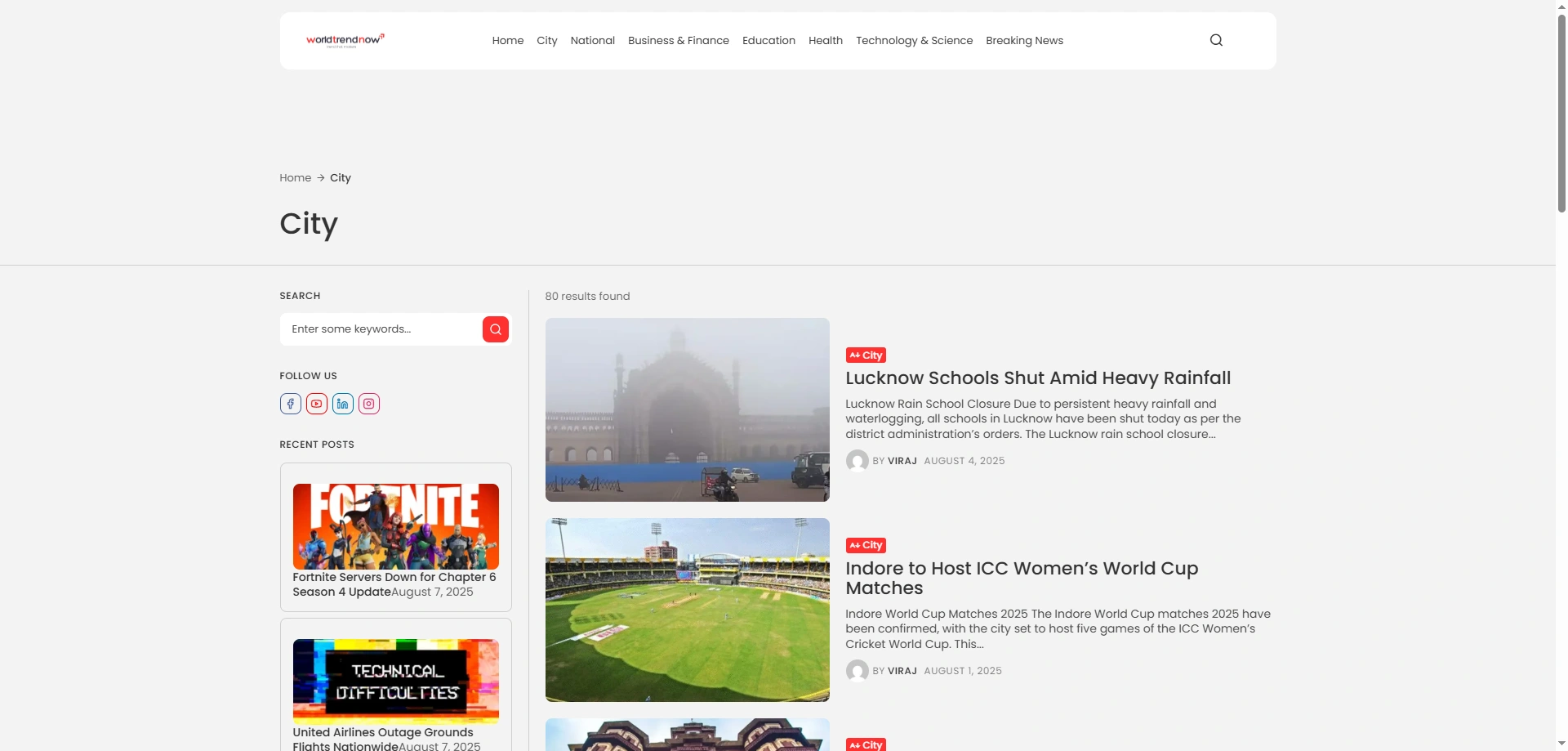This screenshot has width=1568, height=751.
Task: Open Business & Finance menu item
Action: (x=679, y=41)
